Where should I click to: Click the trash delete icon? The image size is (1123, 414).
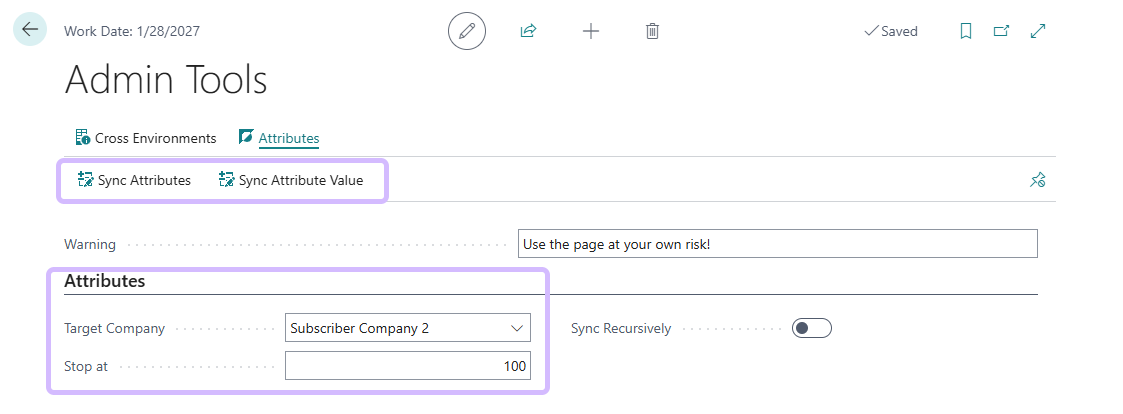click(652, 31)
